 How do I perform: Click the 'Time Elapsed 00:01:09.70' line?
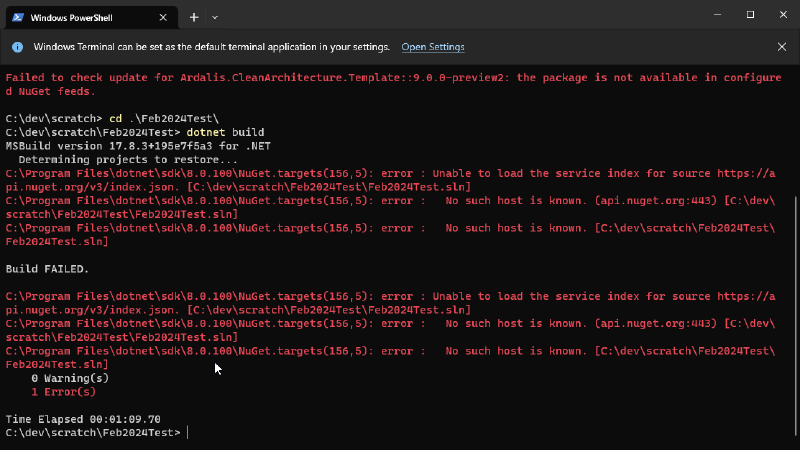click(x=83, y=419)
